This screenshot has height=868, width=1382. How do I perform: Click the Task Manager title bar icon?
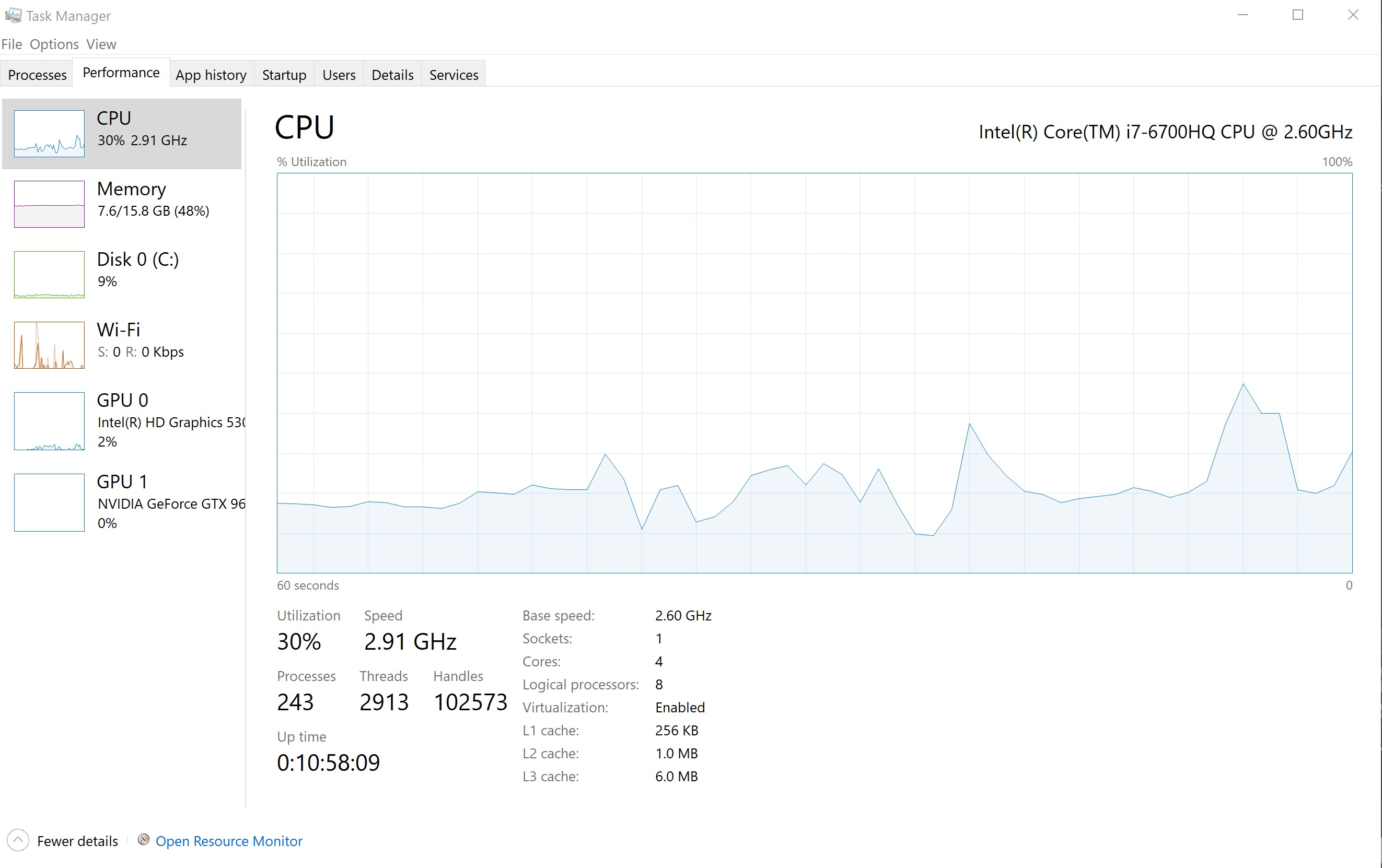13,15
